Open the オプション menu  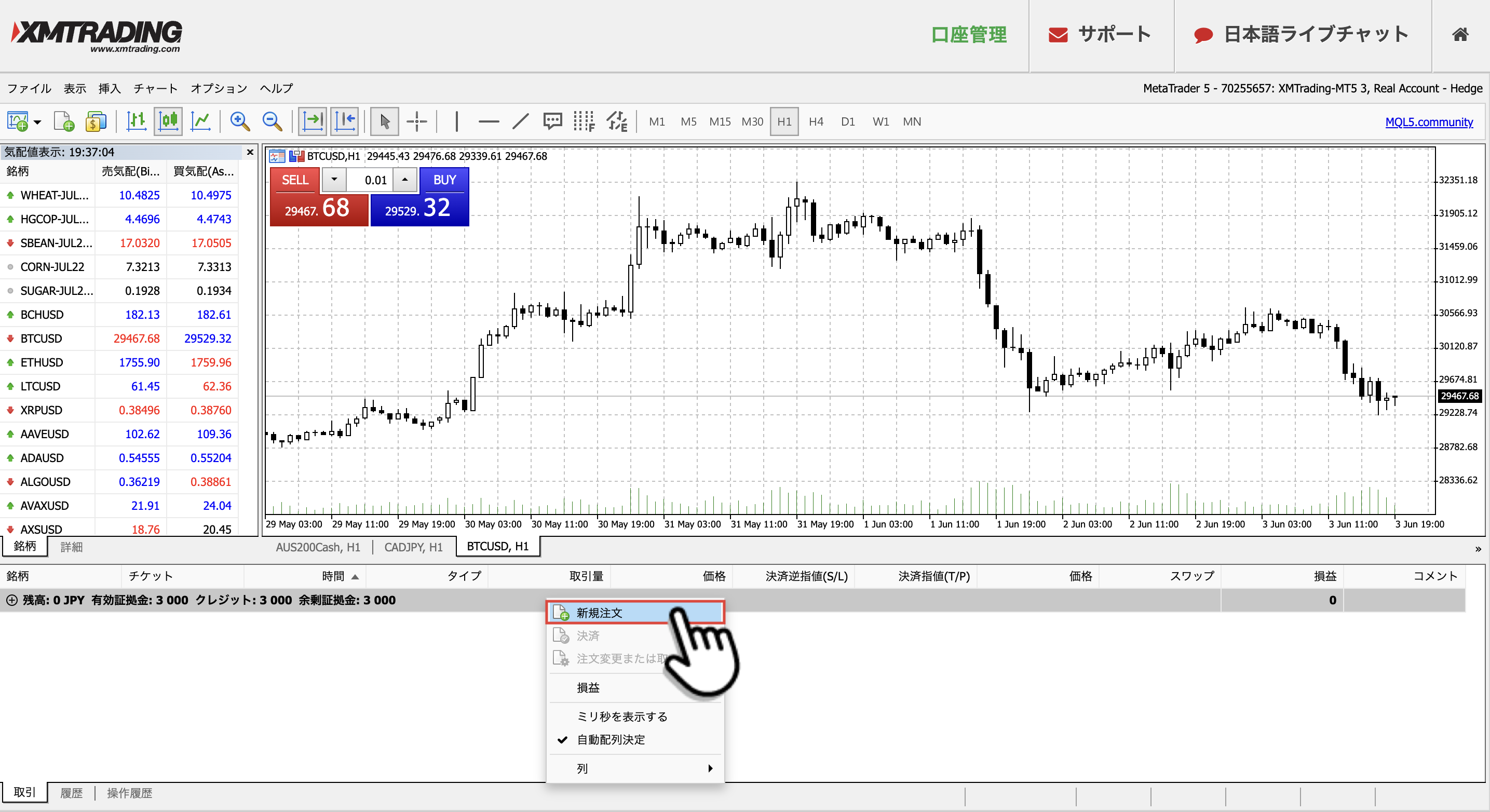(x=219, y=88)
